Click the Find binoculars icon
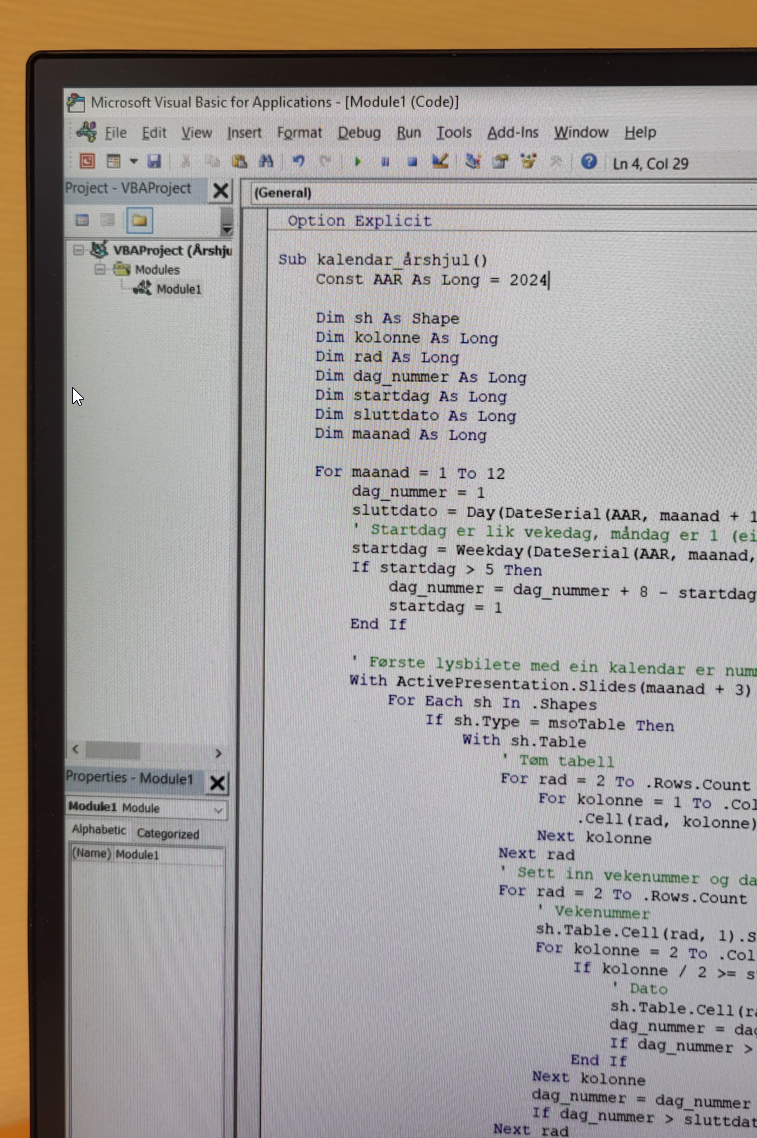Screen dimensions: 757x1138 (266, 162)
